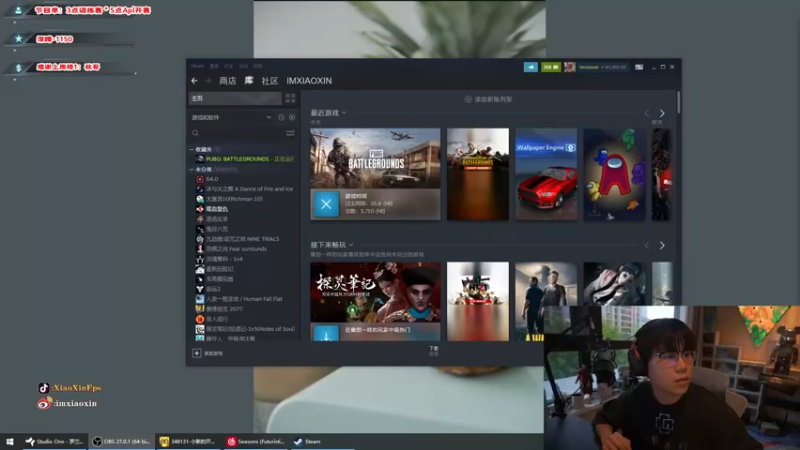Go forward with the right arrow in Steam
The image size is (800, 450).
click(208, 81)
